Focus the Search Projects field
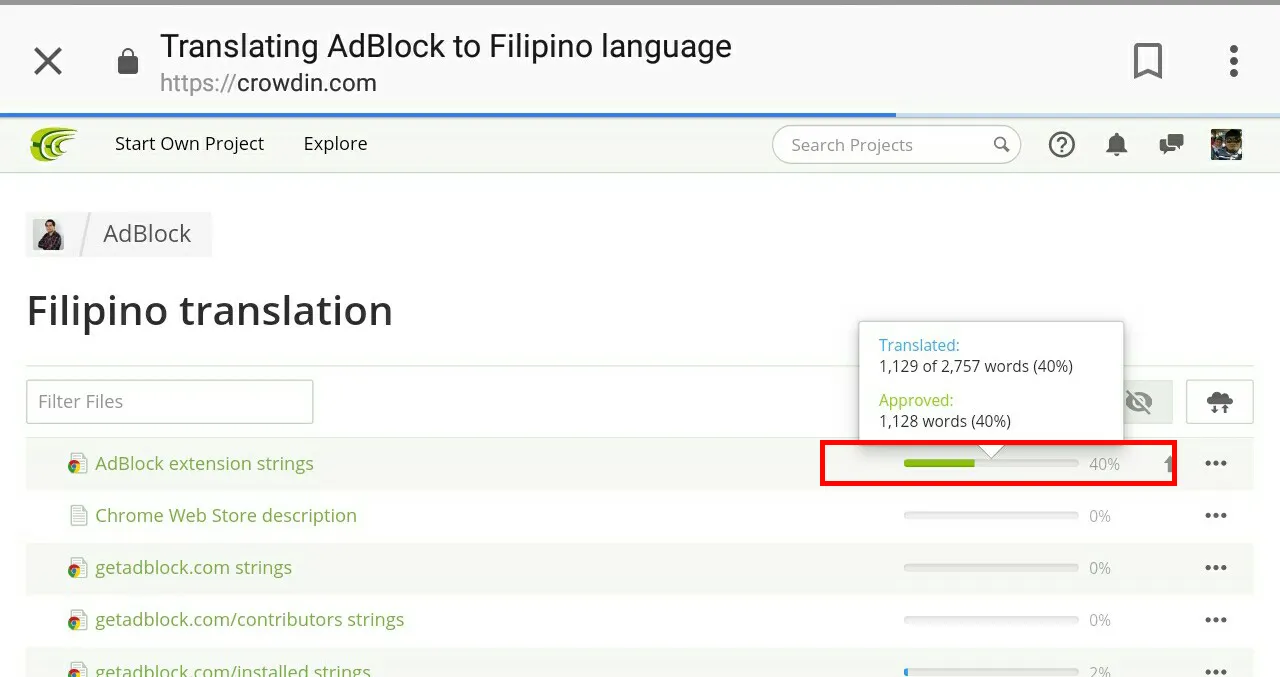1280x677 pixels. [896, 145]
